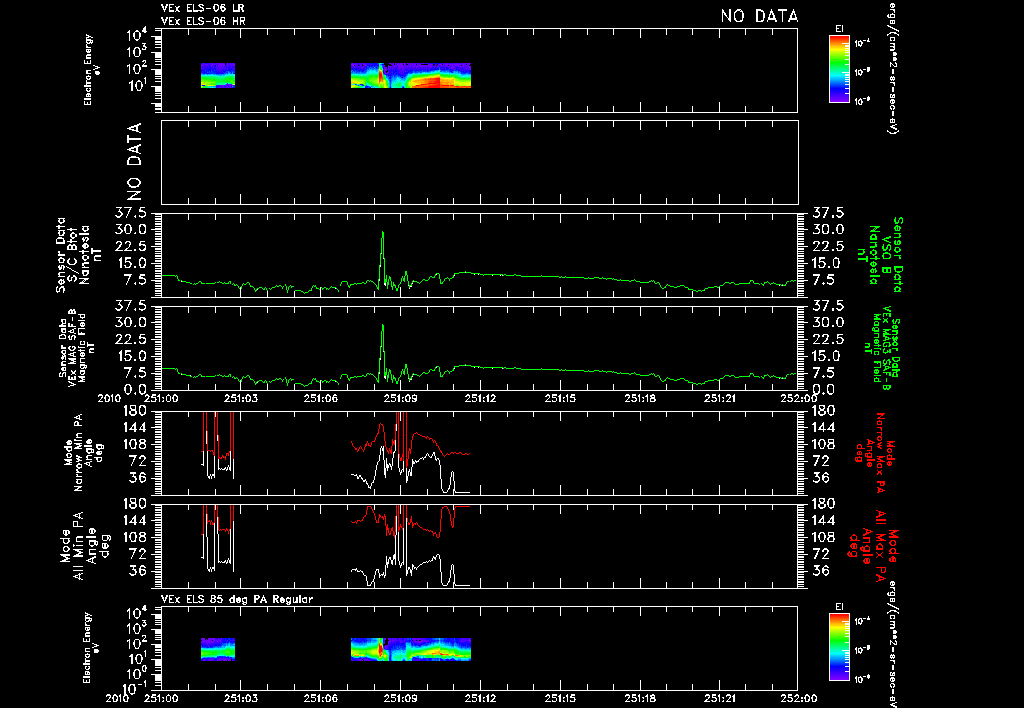Click the white 'Sensor Data S/C Btot Nanotesla' axis label

click(78, 255)
